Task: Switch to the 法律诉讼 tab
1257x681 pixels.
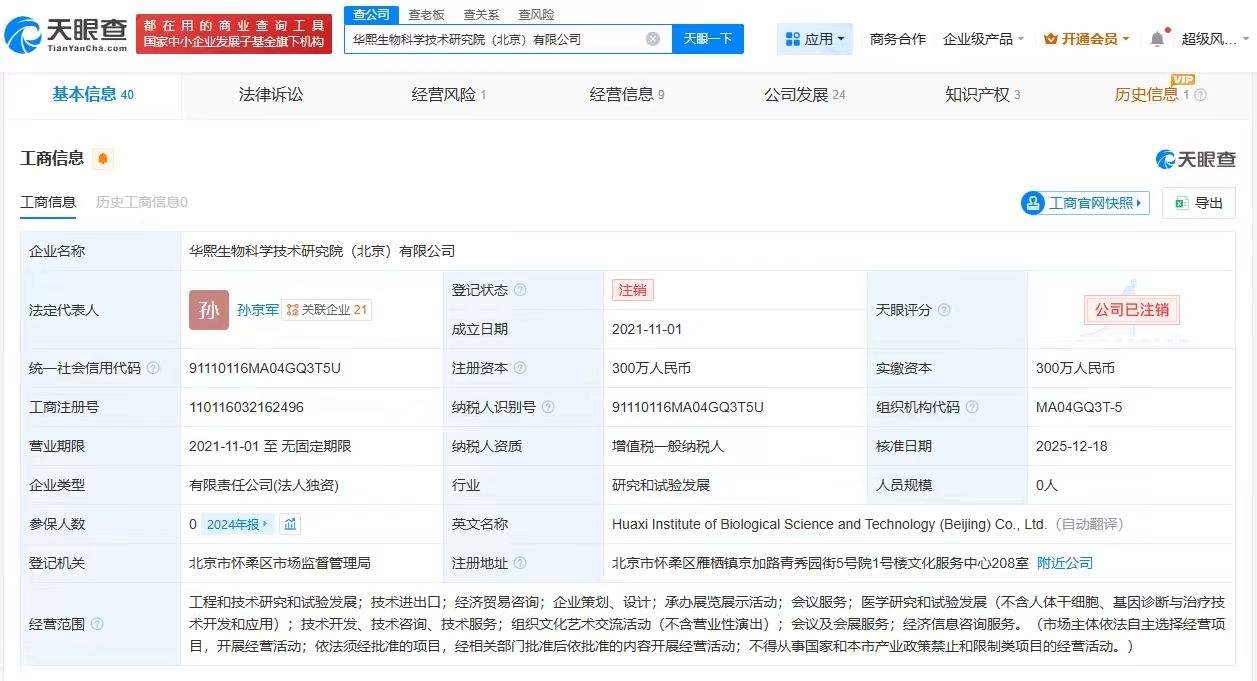Action: coord(270,95)
